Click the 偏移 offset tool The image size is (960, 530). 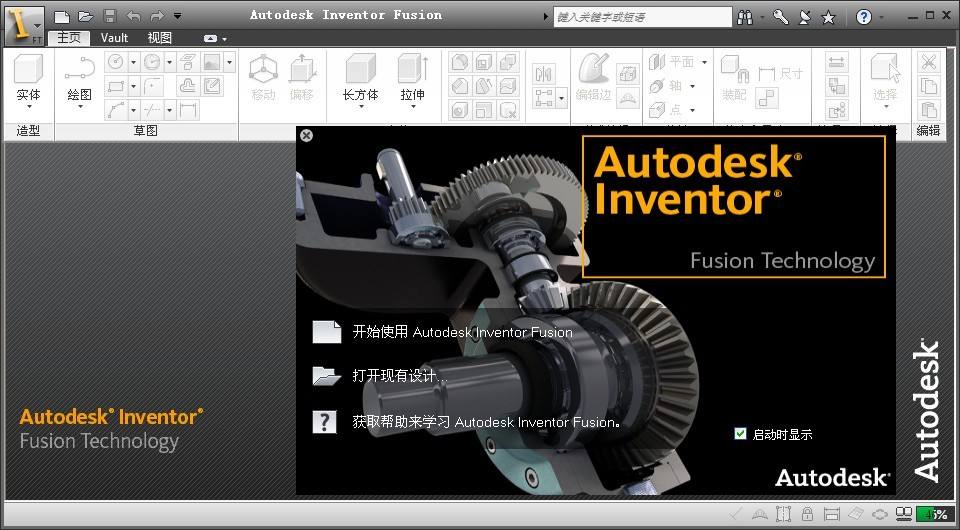pos(302,78)
